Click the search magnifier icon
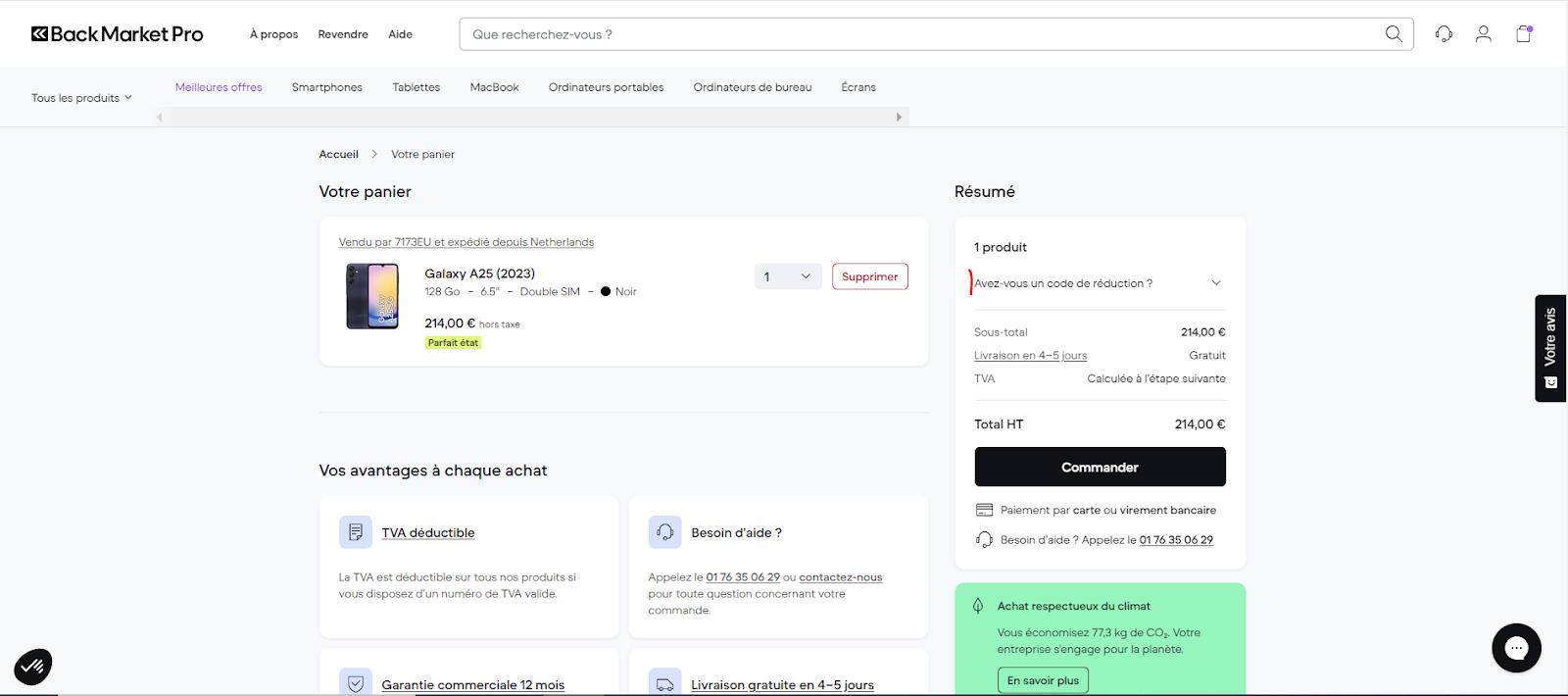 [1394, 34]
